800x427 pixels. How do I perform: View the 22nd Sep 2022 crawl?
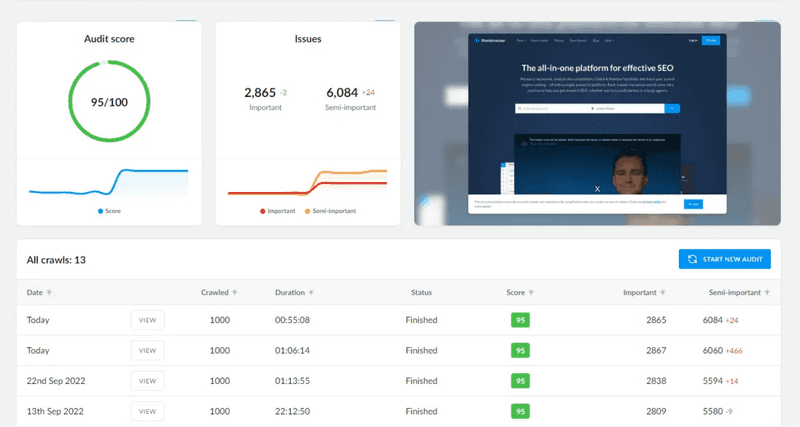(x=147, y=381)
